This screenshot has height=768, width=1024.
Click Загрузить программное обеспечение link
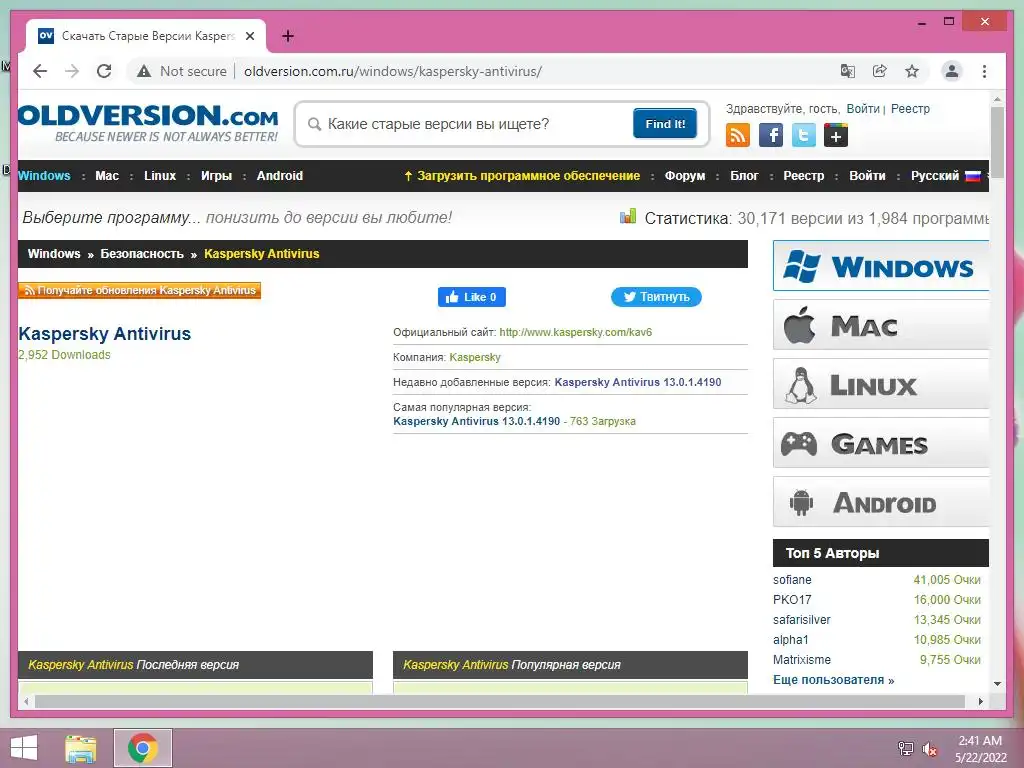point(522,176)
